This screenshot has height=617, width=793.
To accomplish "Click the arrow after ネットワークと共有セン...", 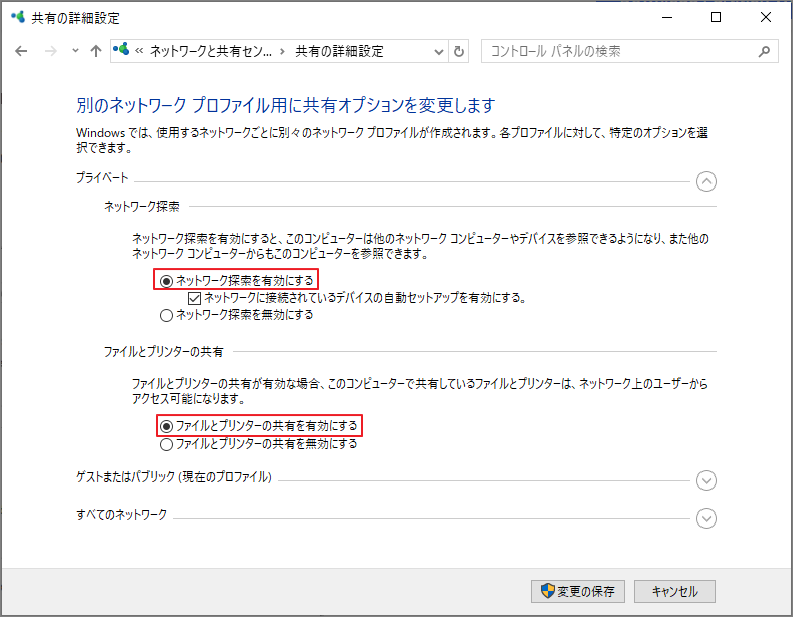I will [x=283, y=51].
